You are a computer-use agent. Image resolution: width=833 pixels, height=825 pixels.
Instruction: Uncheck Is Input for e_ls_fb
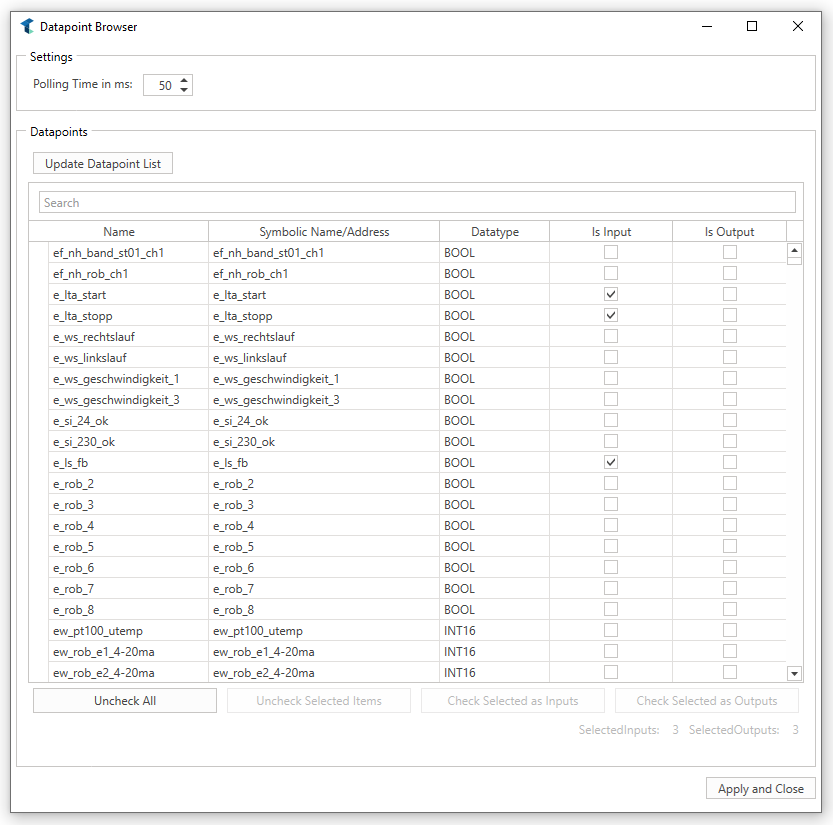(x=611, y=462)
